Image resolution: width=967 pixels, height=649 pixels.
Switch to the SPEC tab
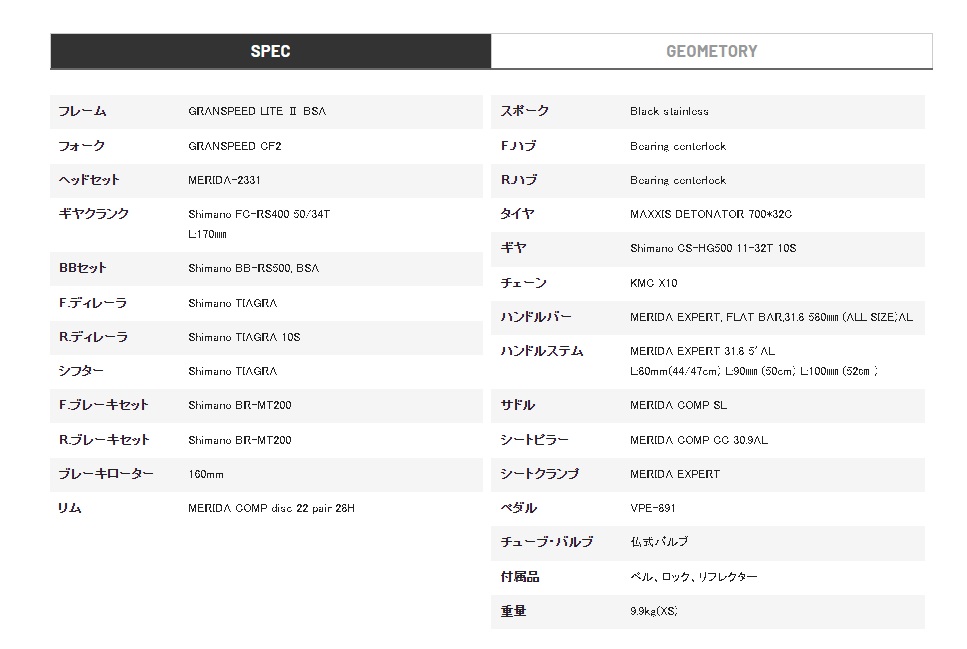[270, 51]
